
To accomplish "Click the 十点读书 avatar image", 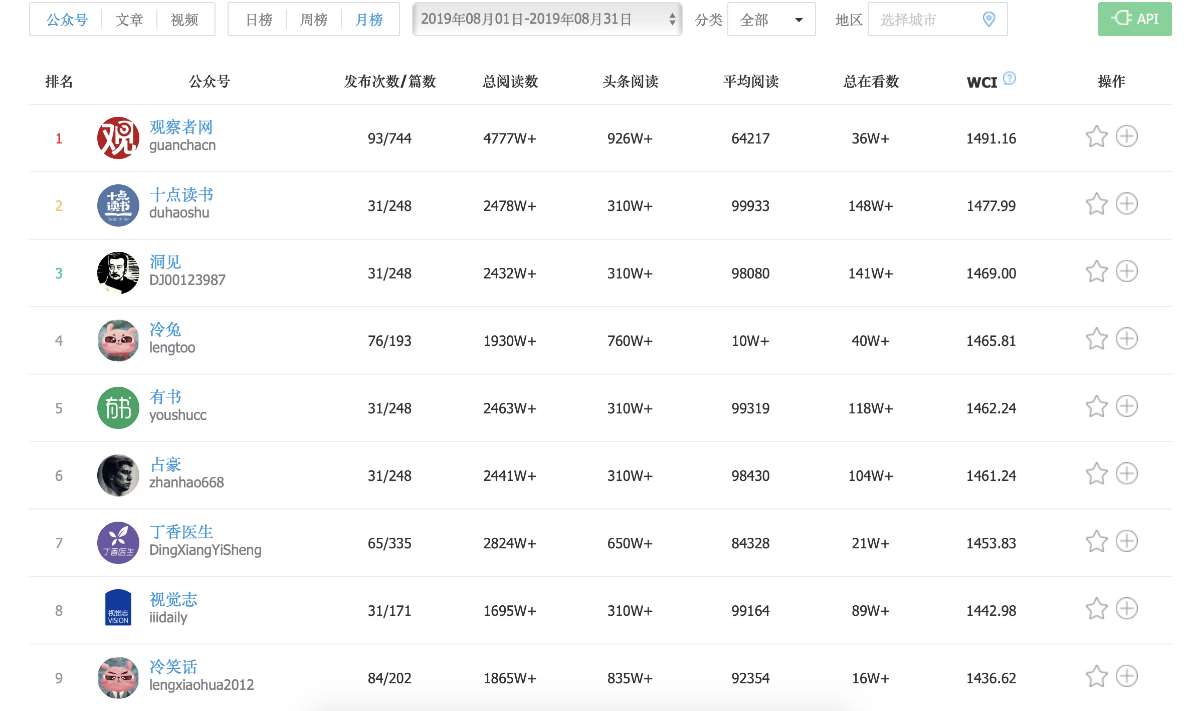I will click(x=118, y=205).
